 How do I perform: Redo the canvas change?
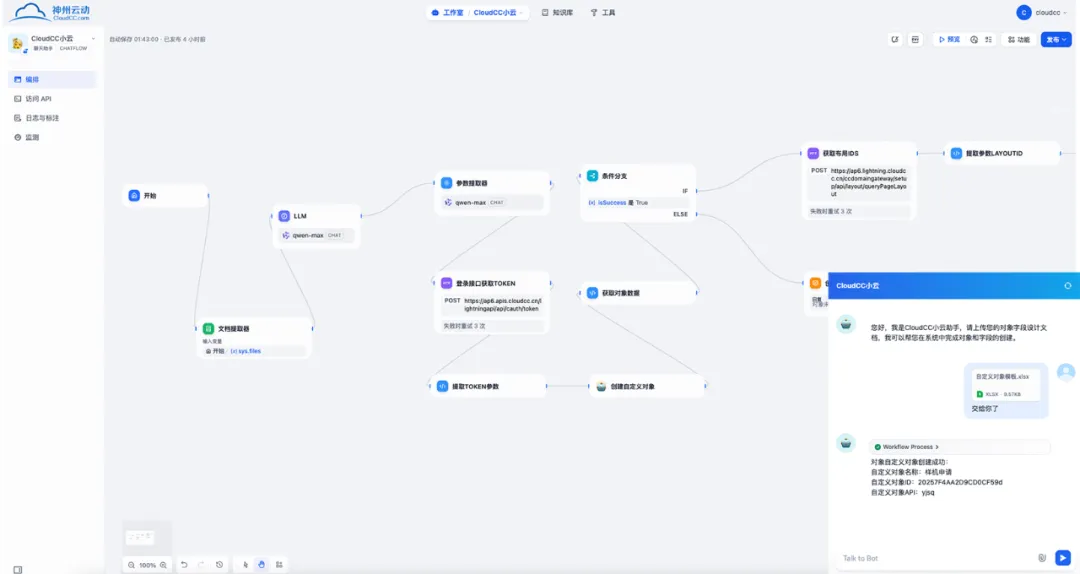click(x=201, y=565)
